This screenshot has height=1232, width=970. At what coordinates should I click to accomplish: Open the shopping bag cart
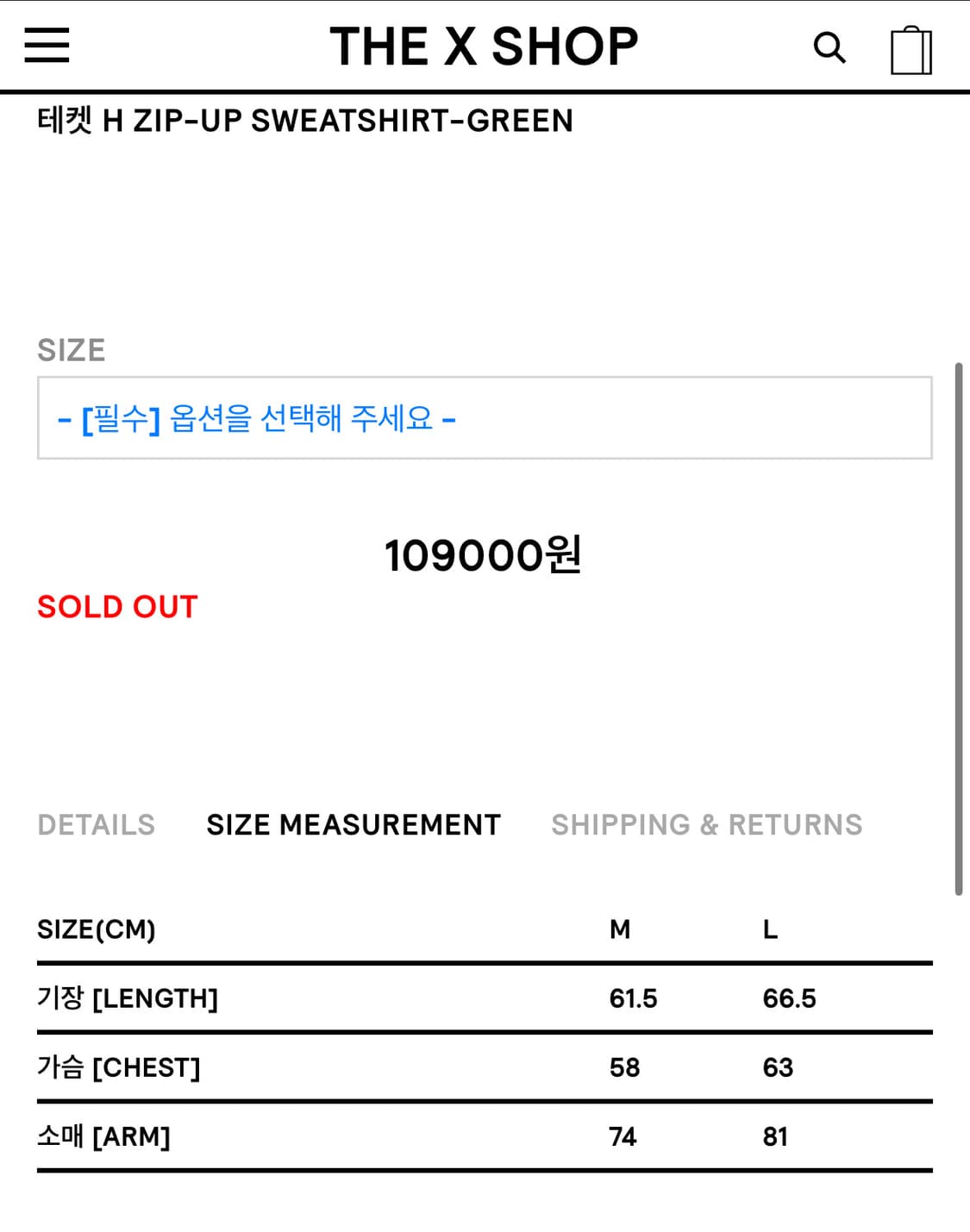911,50
